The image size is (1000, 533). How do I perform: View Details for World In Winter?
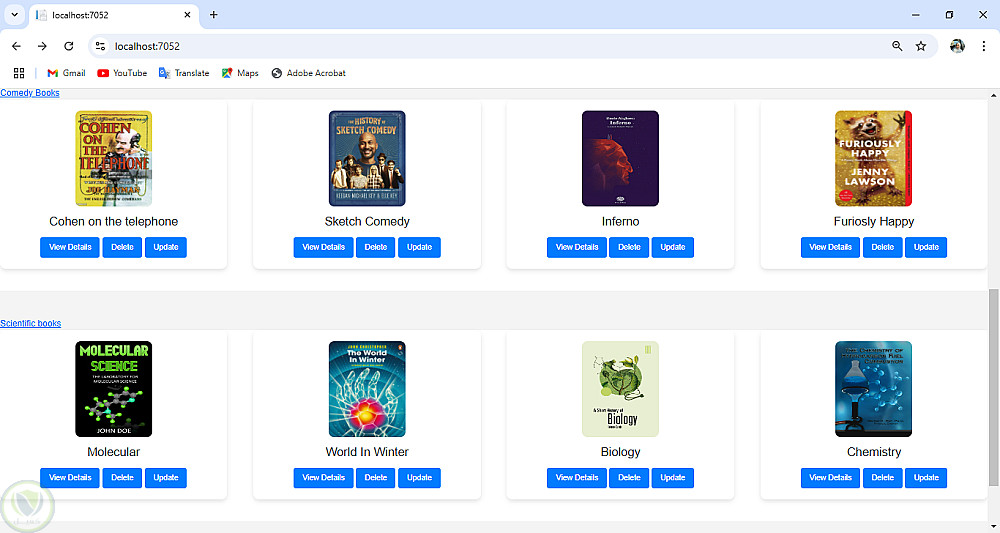point(323,478)
